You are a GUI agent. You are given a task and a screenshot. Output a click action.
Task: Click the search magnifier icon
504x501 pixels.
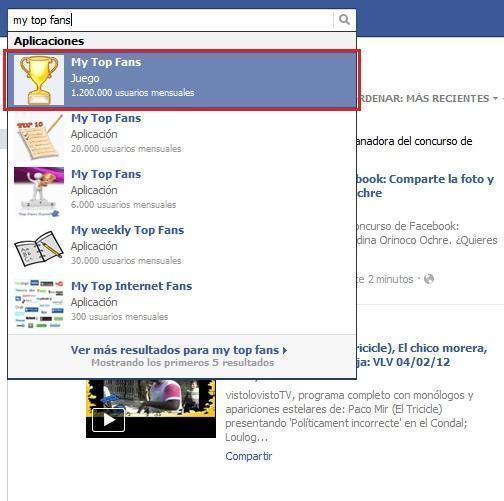(344, 20)
